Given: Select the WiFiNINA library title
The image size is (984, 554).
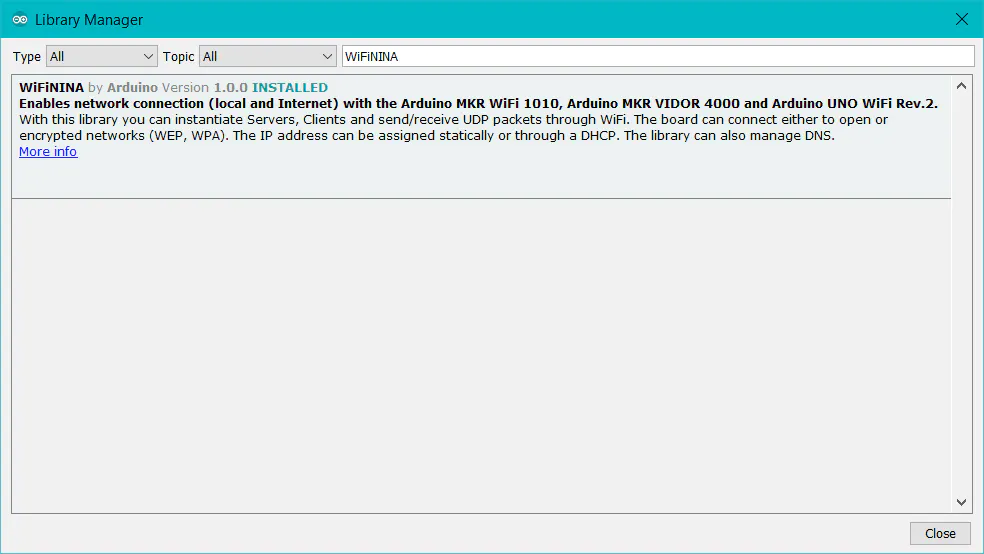Looking at the screenshot, I should click(x=51, y=88).
